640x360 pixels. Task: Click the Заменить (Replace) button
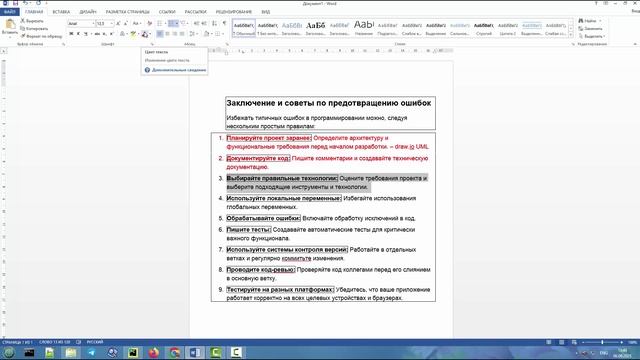590,29
